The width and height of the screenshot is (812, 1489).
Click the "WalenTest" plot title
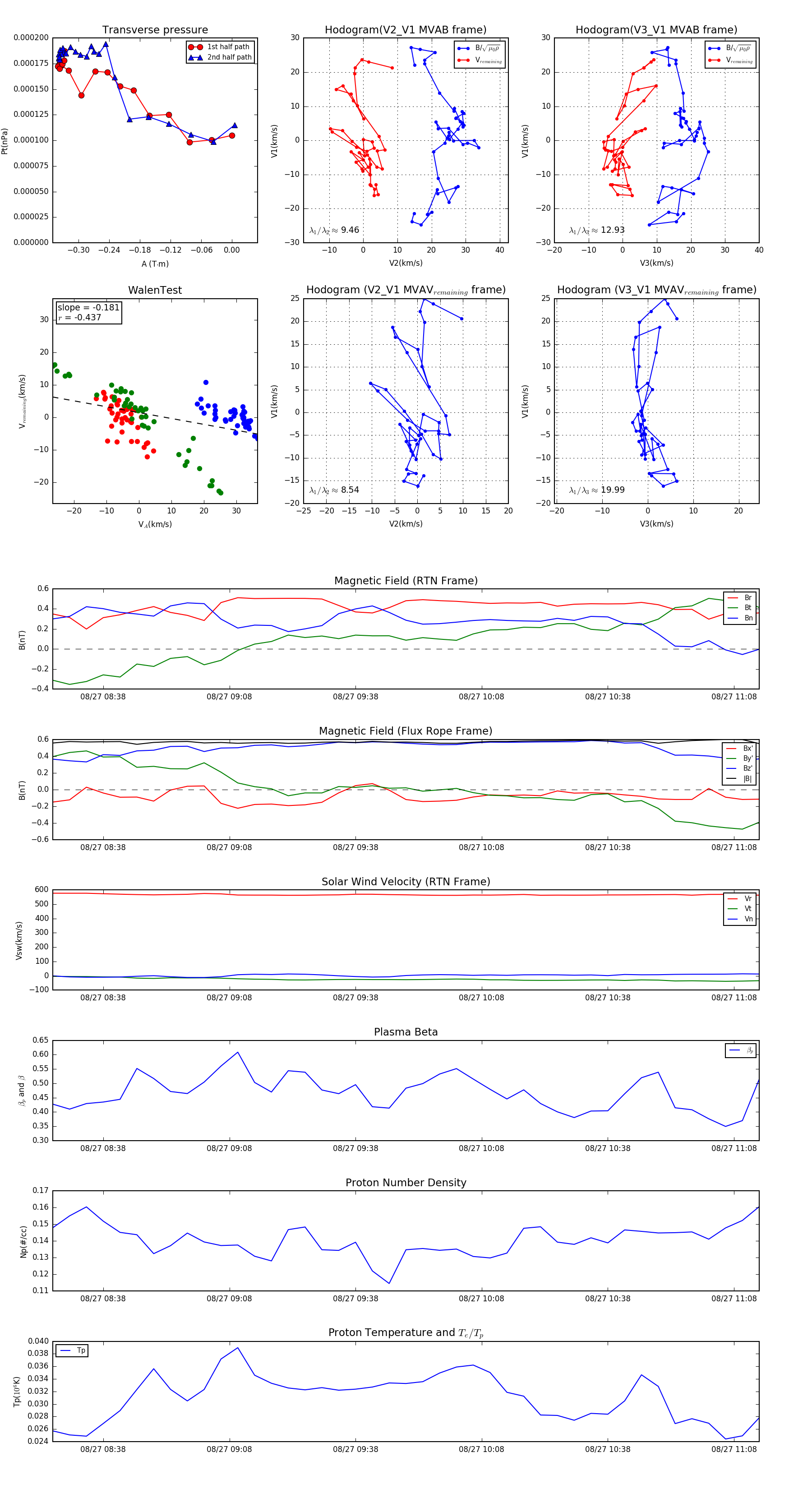coord(155,290)
